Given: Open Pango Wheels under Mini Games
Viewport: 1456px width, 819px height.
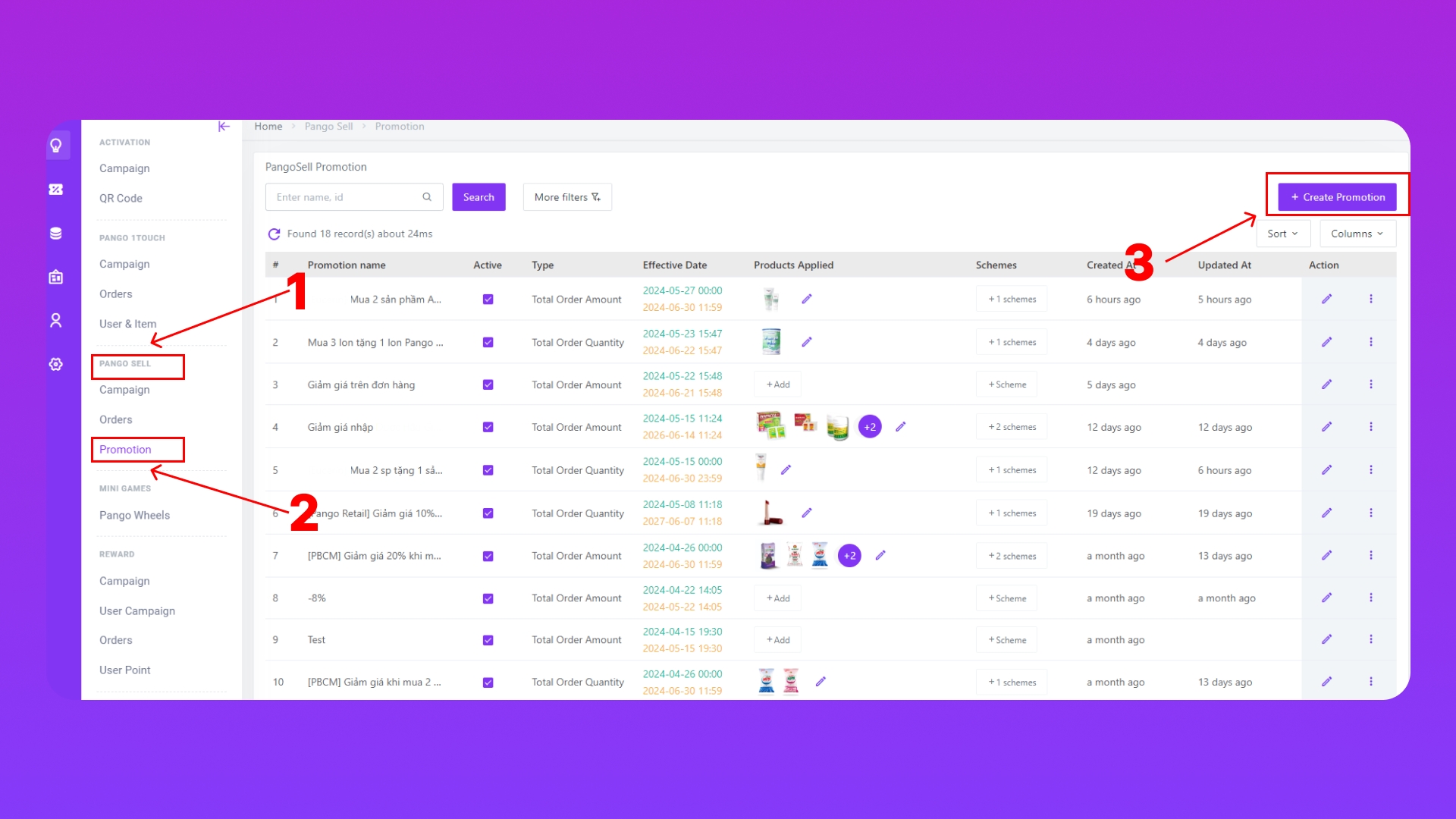Looking at the screenshot, I should pos(134,516).
